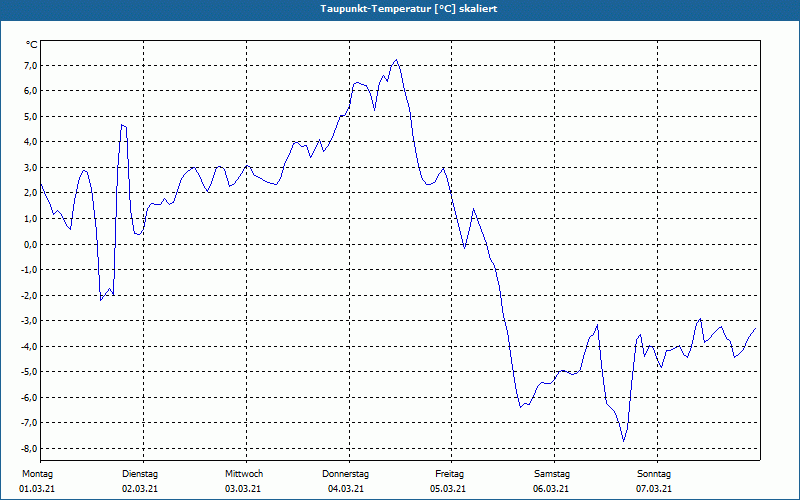Click the Samstag day label

point(552,474)
